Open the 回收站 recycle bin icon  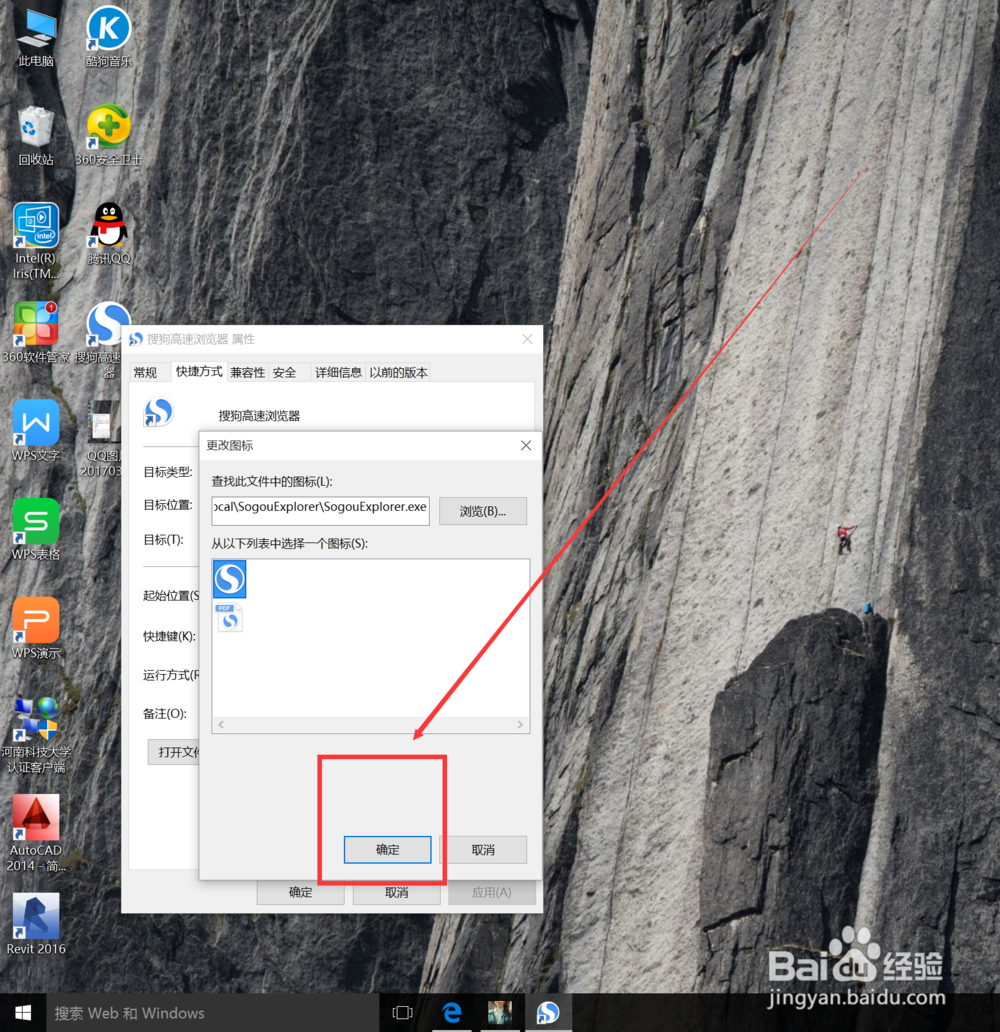[36, 137]
